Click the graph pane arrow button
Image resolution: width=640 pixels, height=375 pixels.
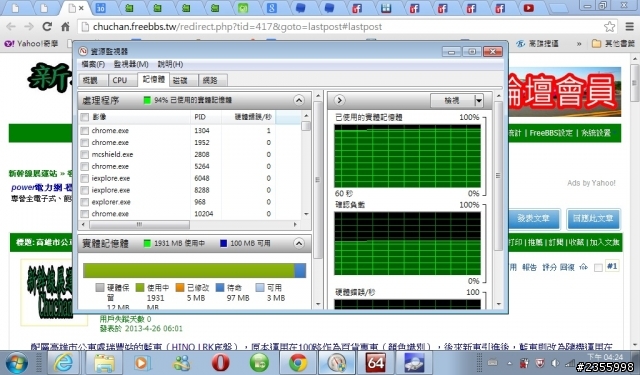click(339, 100)
